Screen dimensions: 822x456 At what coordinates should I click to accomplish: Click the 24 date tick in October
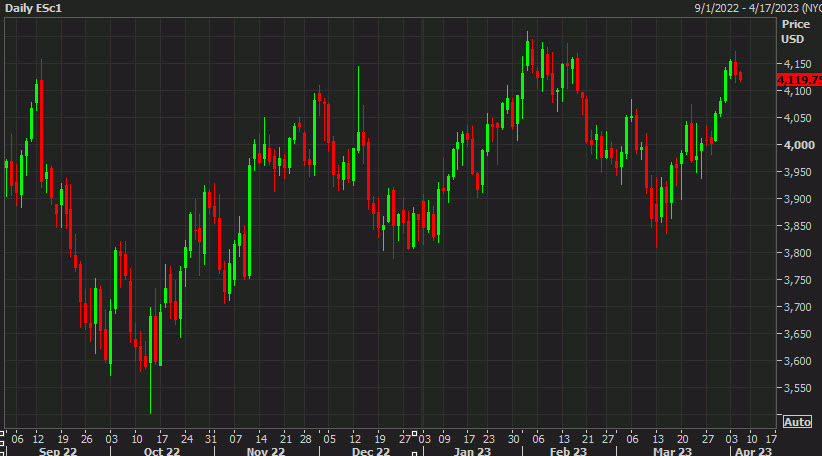[x=187, y=439]
